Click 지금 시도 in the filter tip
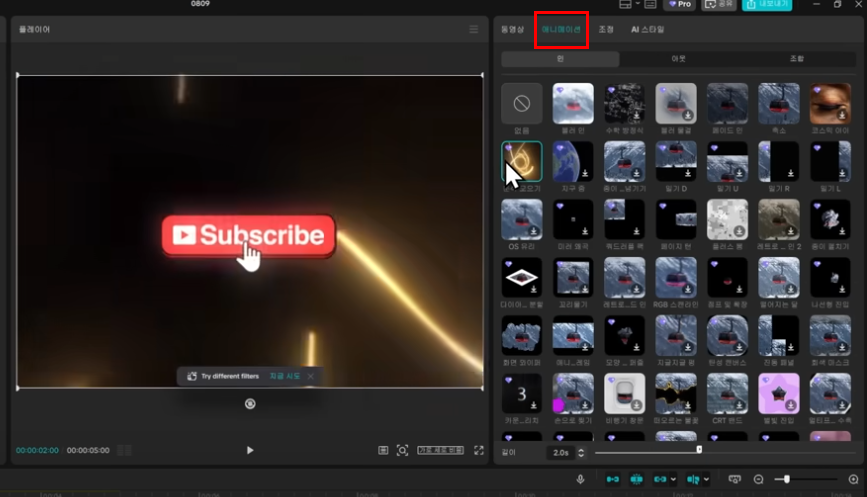This screenshot has width=867, height=497. click(284, 376)
